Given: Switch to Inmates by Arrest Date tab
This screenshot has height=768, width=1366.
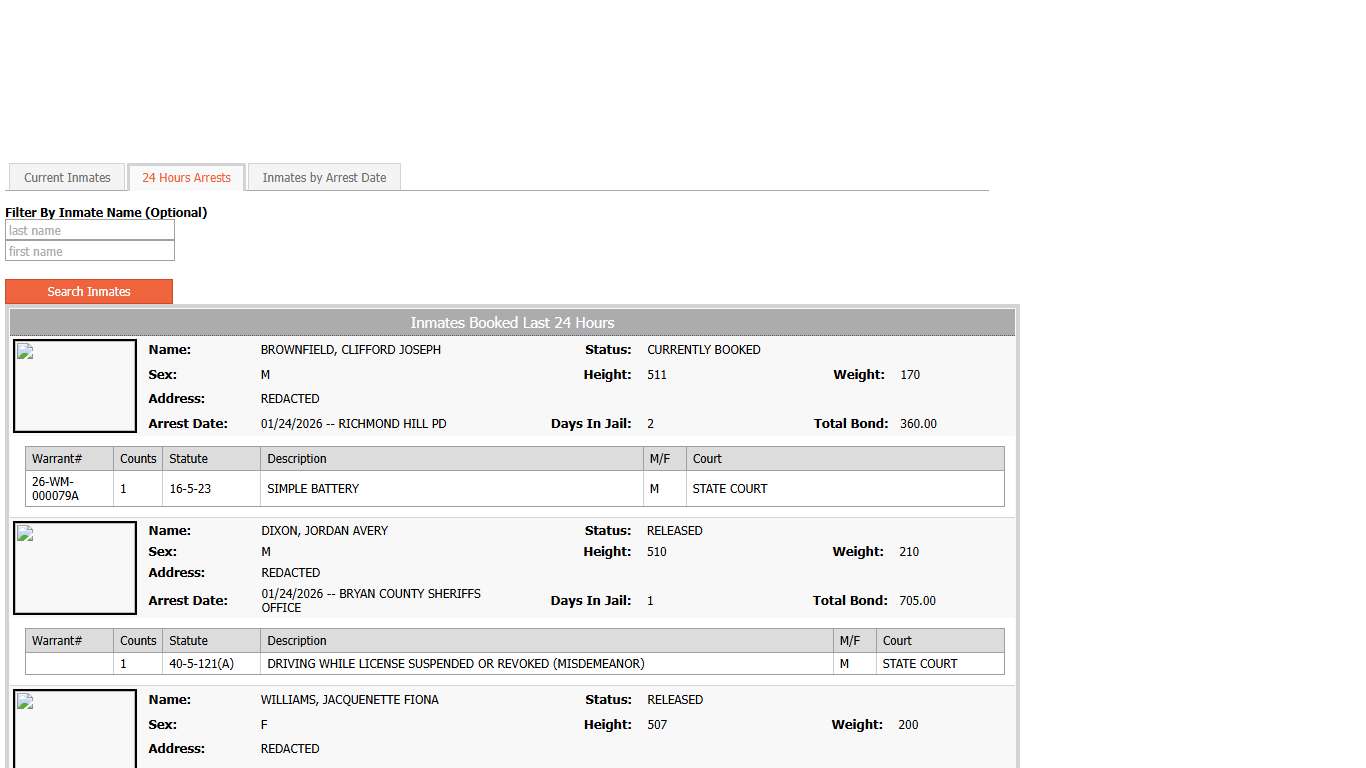Looking at the screenshot, I should pyautogui.click(x=324, y=178).
